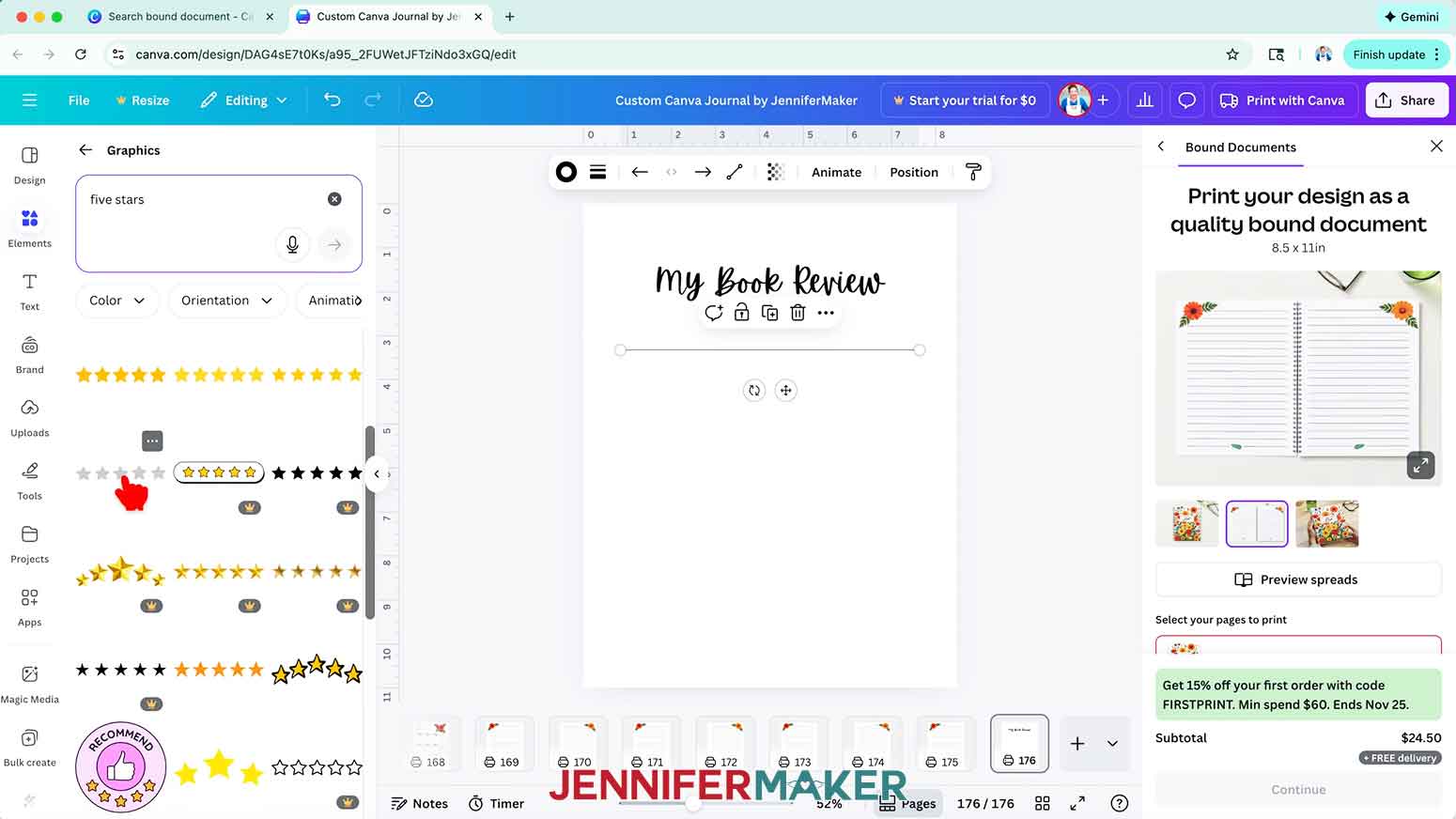
Task: Open the Tools sidebar panel
Action: [29, 480]
